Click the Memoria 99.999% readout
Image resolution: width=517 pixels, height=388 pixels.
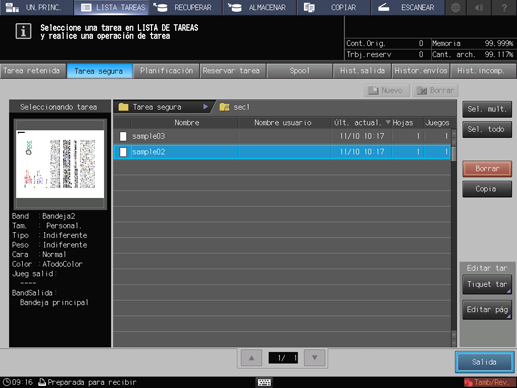click(473, 43)
